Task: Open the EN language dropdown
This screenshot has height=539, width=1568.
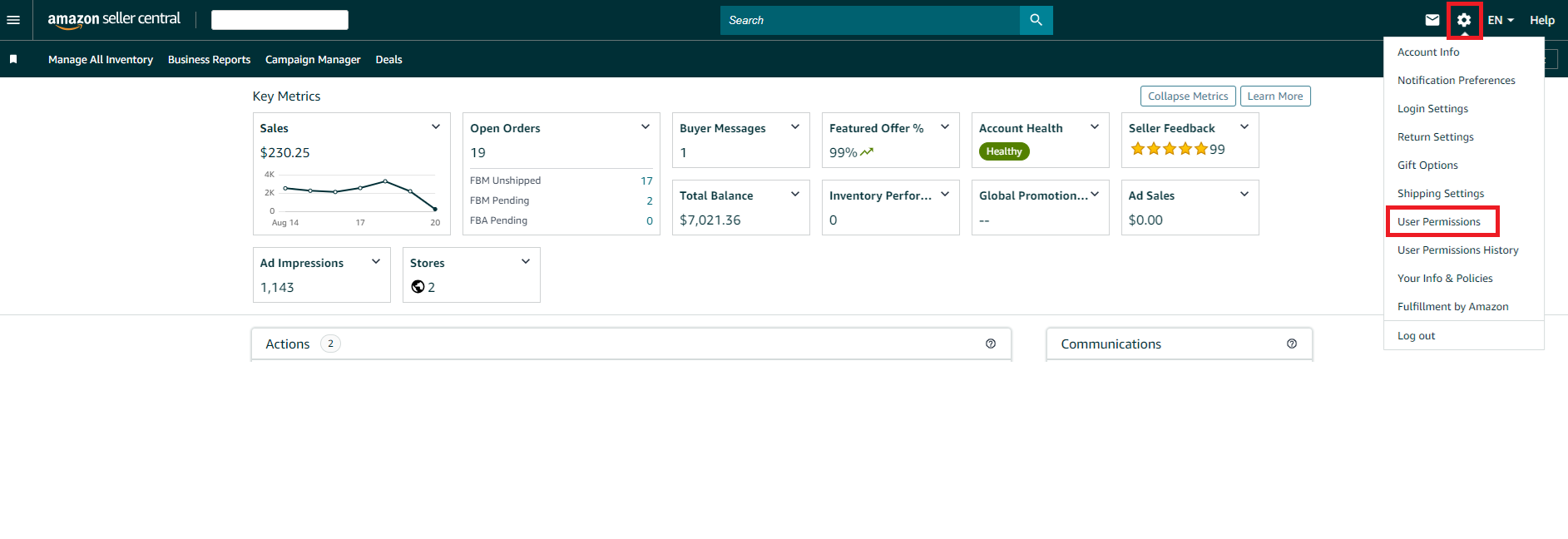Action: point(1501,20)
